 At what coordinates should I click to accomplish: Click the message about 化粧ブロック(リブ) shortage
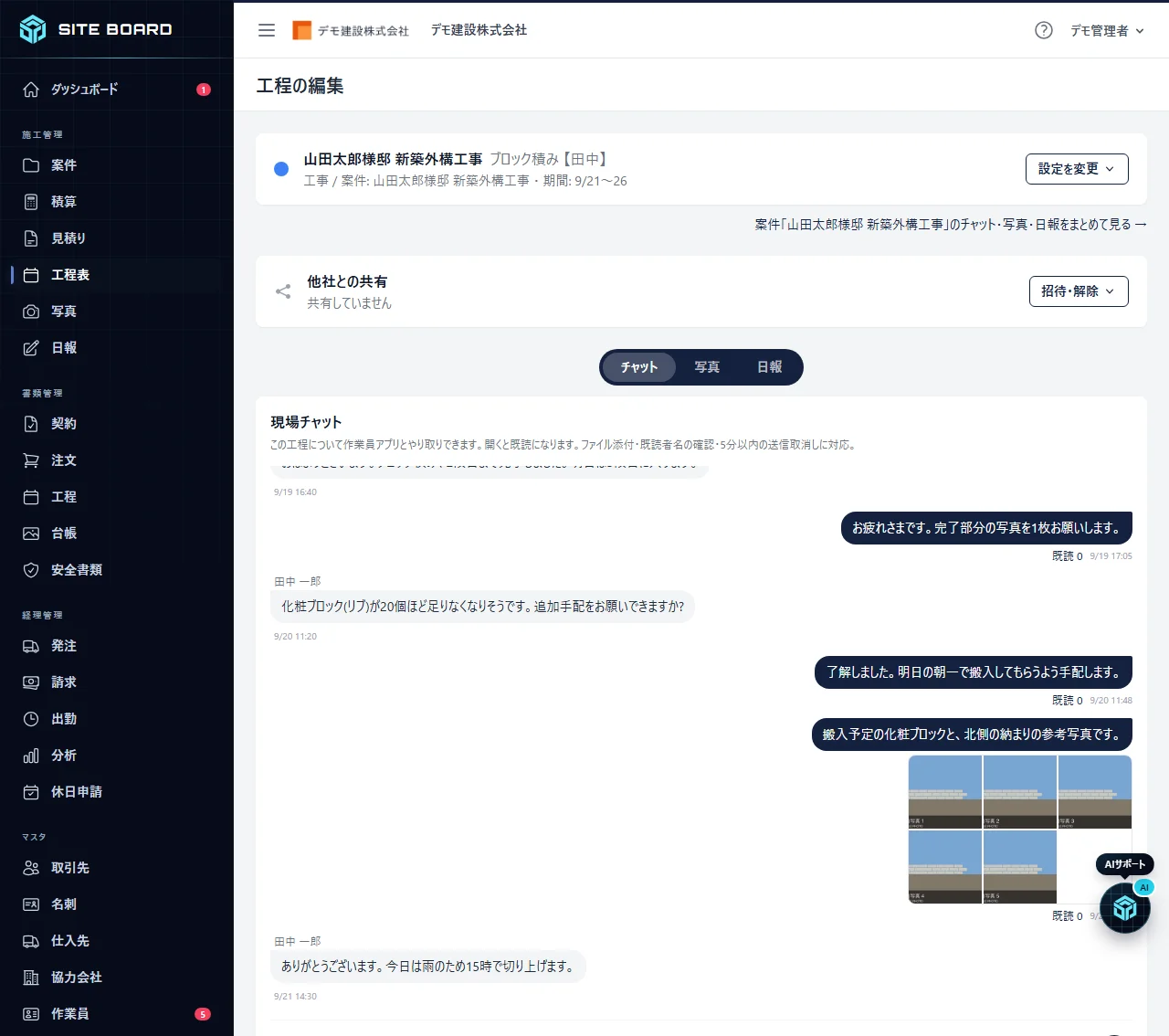click(482, 607)
